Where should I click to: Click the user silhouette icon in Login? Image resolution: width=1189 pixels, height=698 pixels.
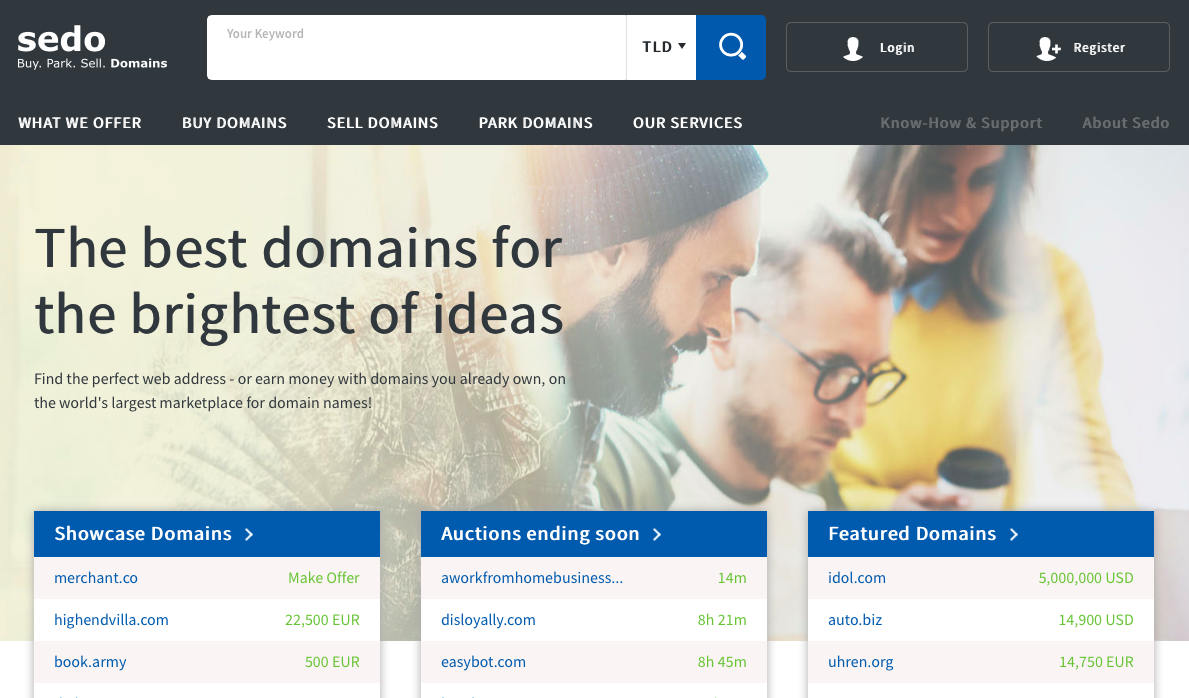pyautogui.click(x=853, y=48)
